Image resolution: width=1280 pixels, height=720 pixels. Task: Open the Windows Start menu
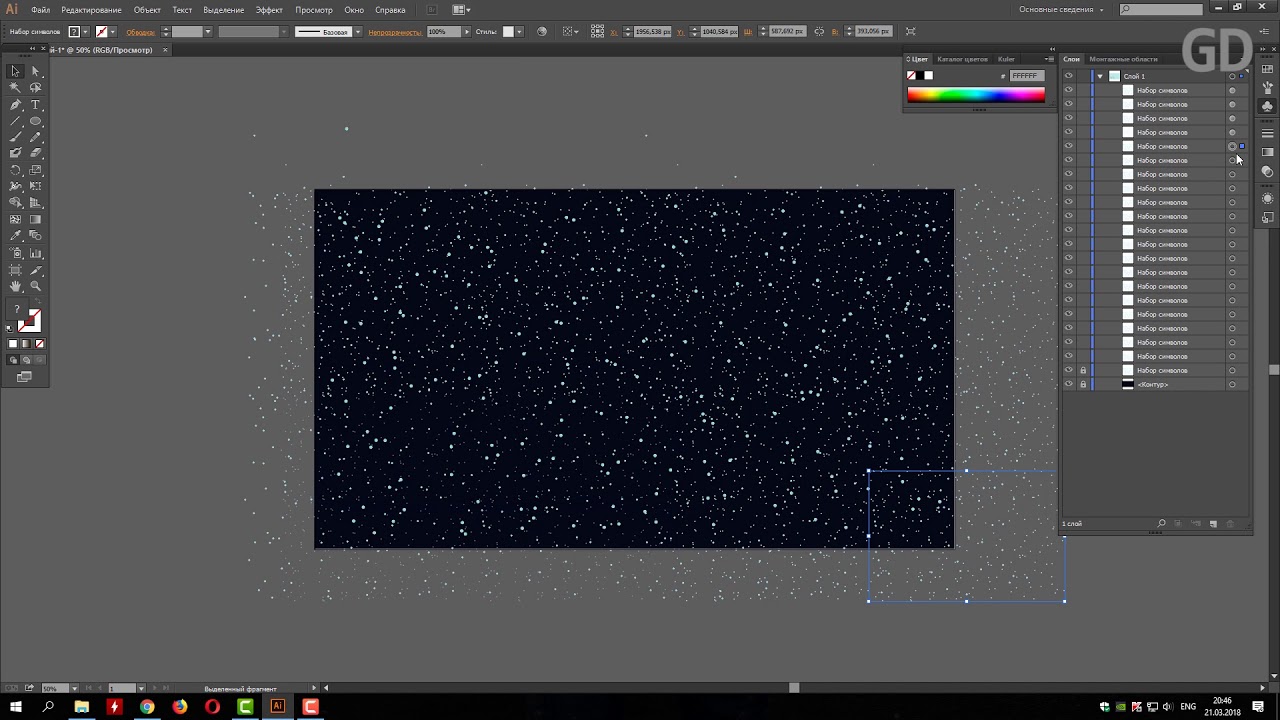tap(16, 707)
